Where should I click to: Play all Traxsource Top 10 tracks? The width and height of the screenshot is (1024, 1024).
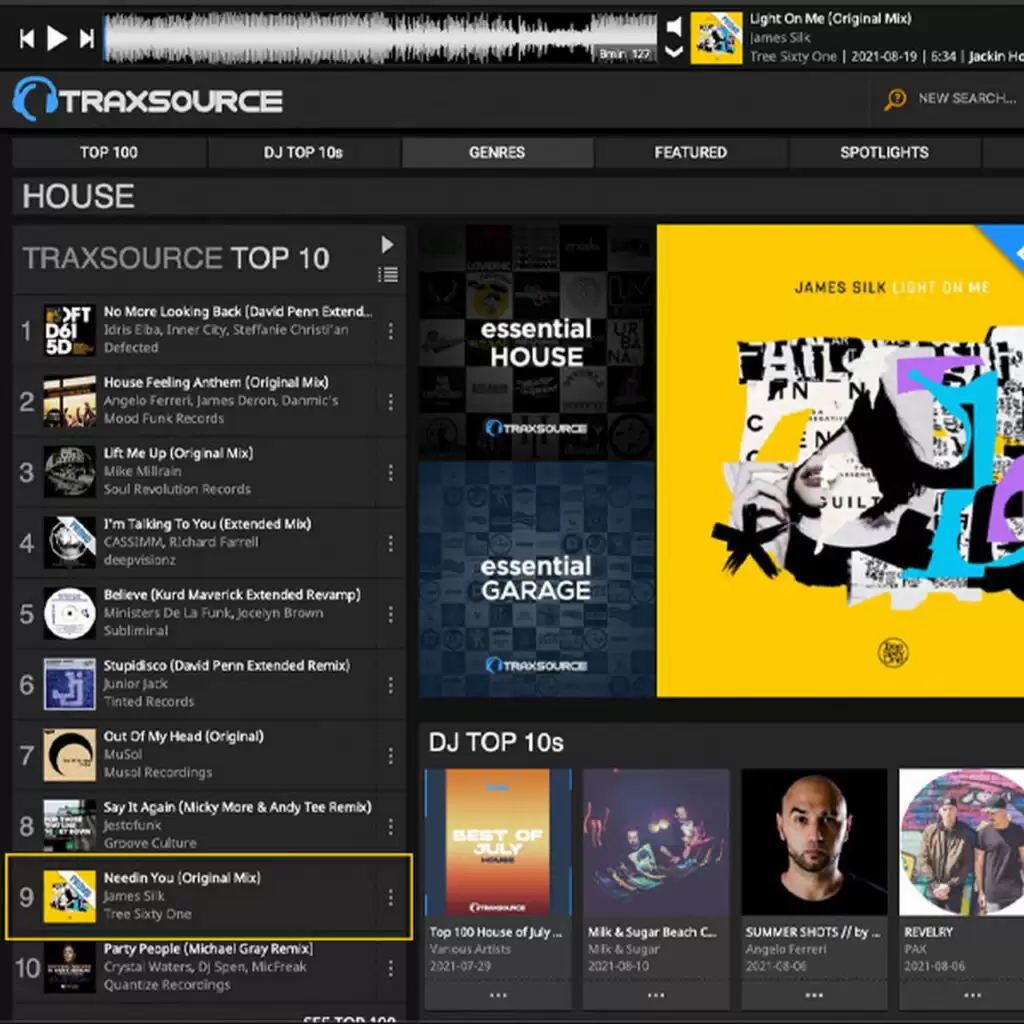pyautogui.click(x=388, y=245)
